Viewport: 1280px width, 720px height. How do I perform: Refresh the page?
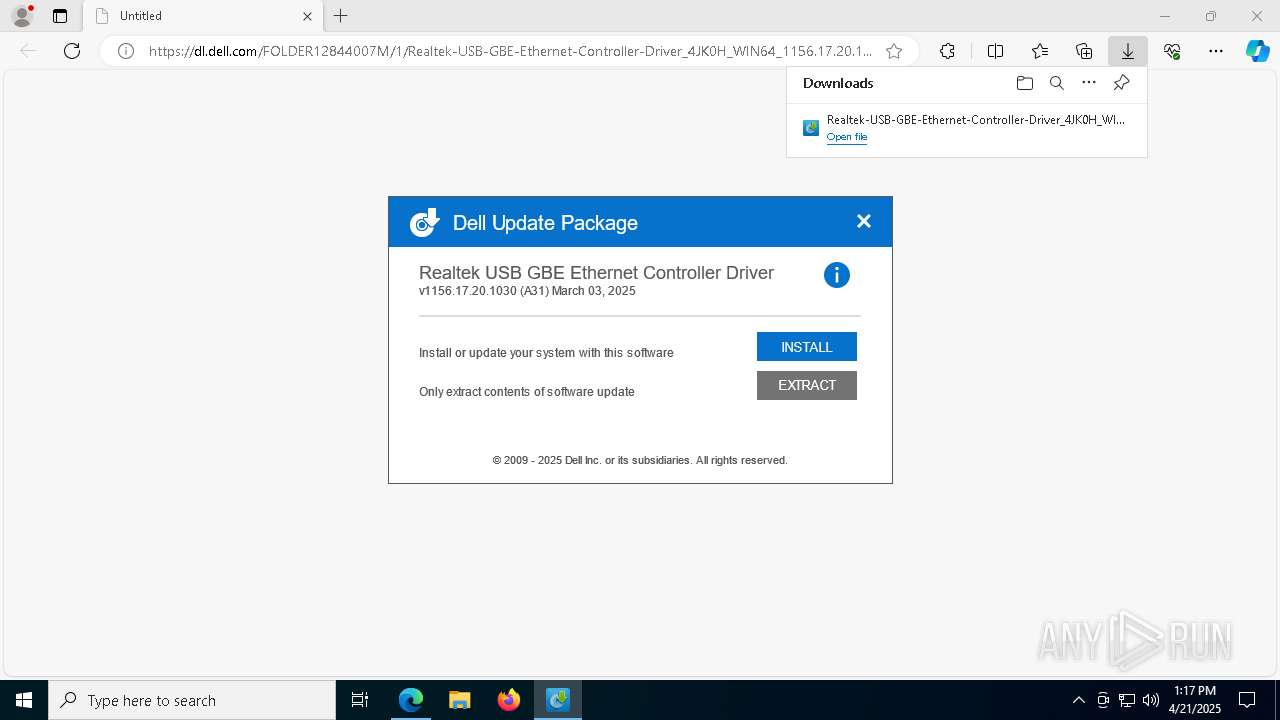click(72, 51)
